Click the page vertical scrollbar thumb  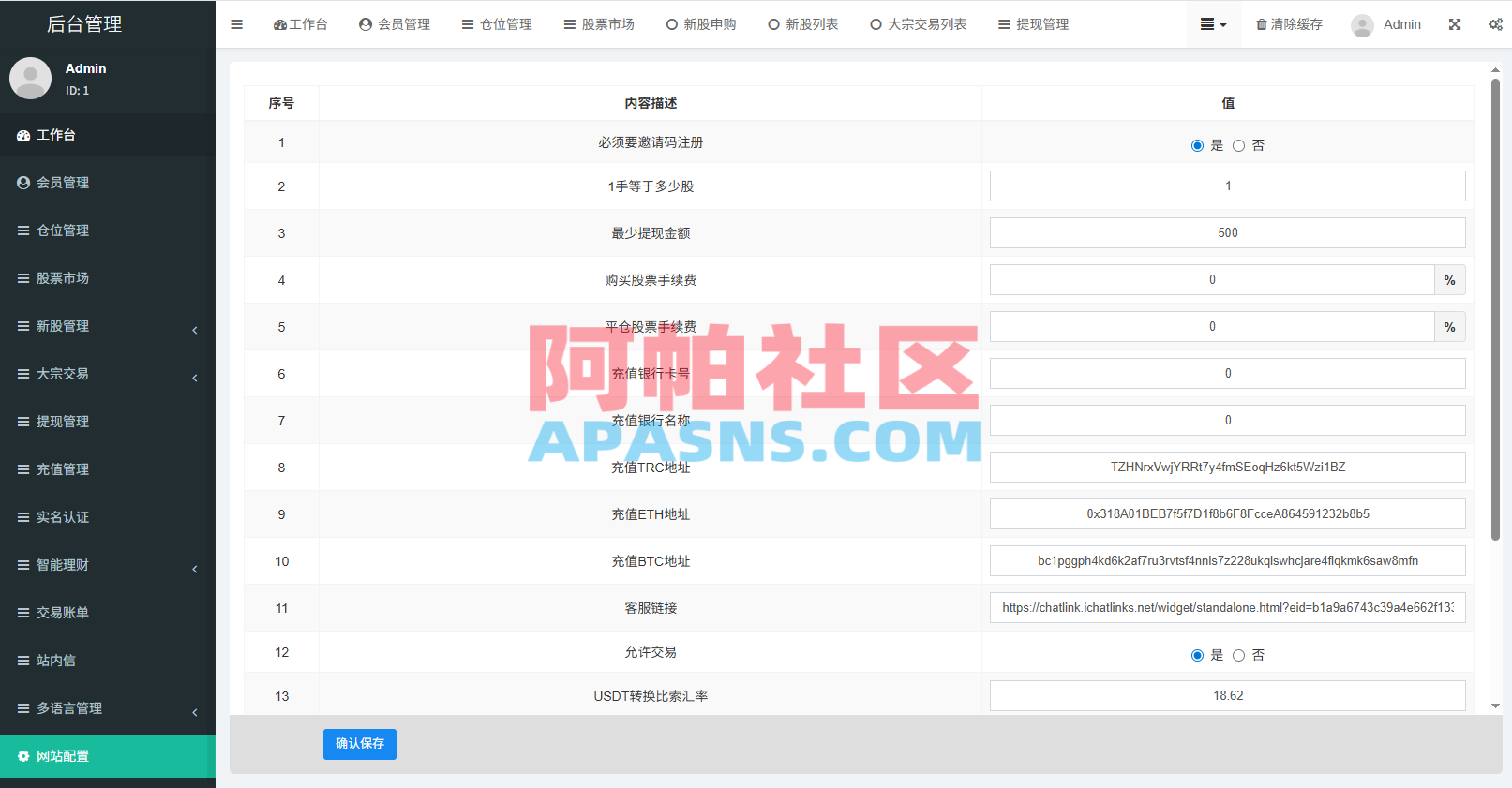1495,309
